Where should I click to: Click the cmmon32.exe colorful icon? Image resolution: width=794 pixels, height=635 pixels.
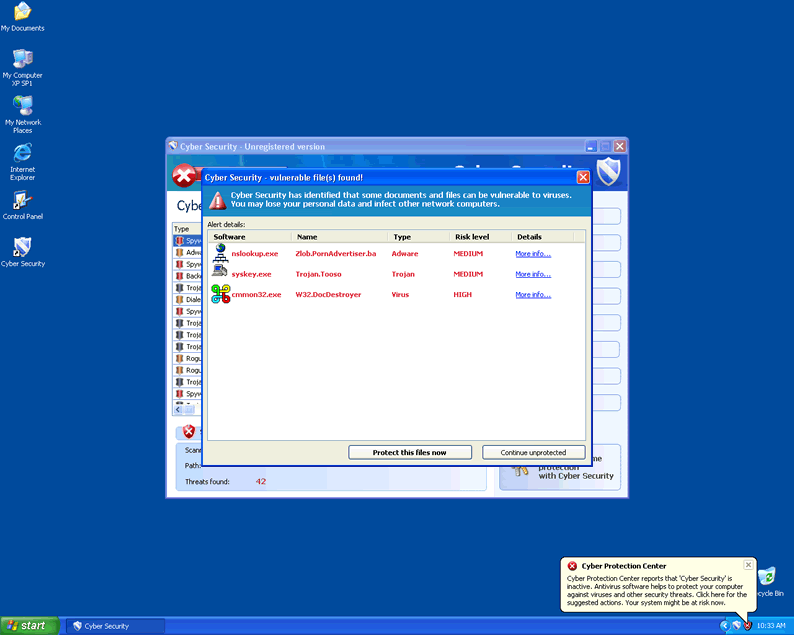(220, 295)
